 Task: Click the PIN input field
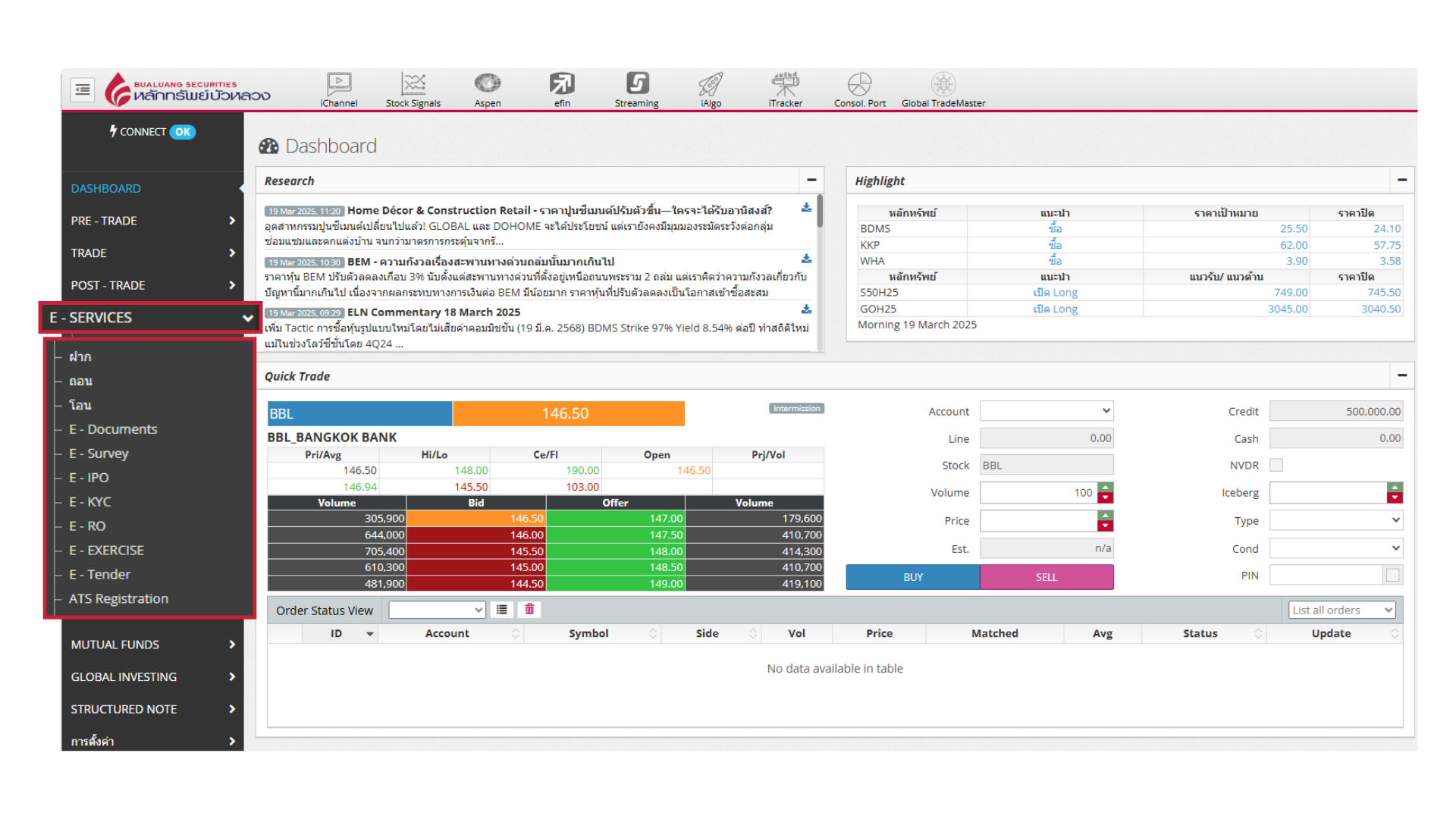[1326, 576]
